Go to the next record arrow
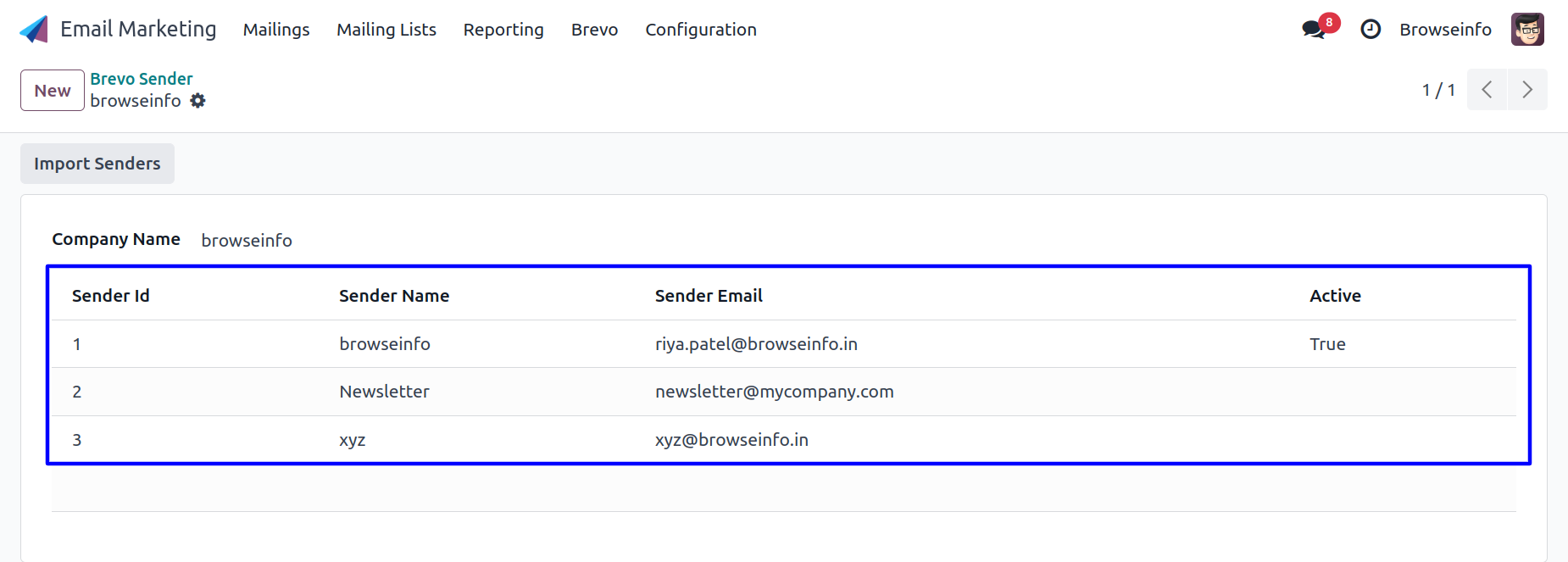 coord(1527,90)
